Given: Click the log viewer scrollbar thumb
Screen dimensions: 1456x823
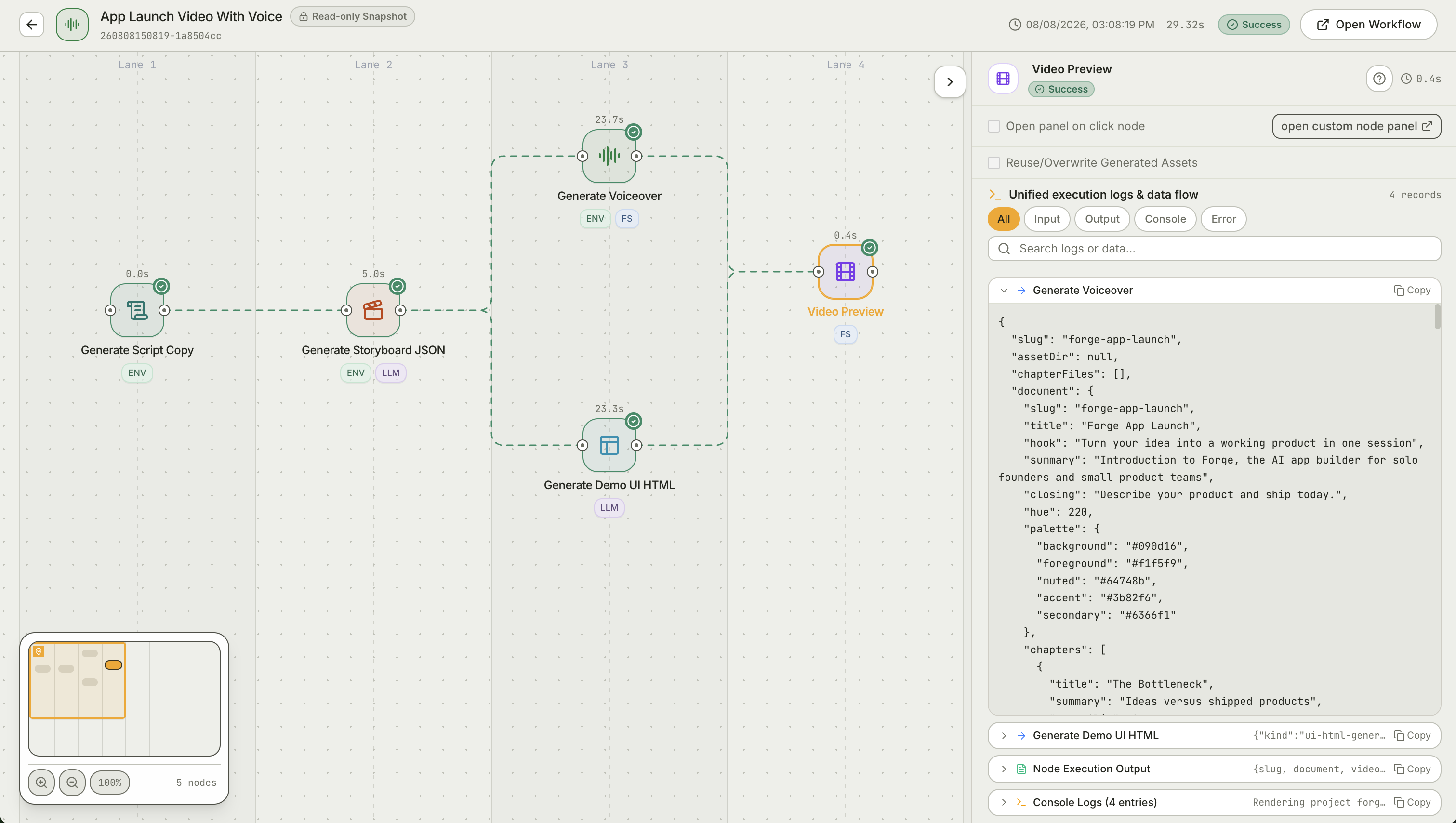Looking at the screenshot, I should click(x=1437, y=317).
